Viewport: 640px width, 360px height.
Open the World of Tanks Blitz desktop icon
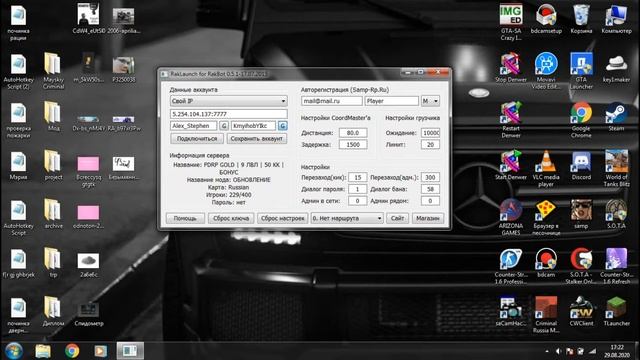(x=616, y=168)
